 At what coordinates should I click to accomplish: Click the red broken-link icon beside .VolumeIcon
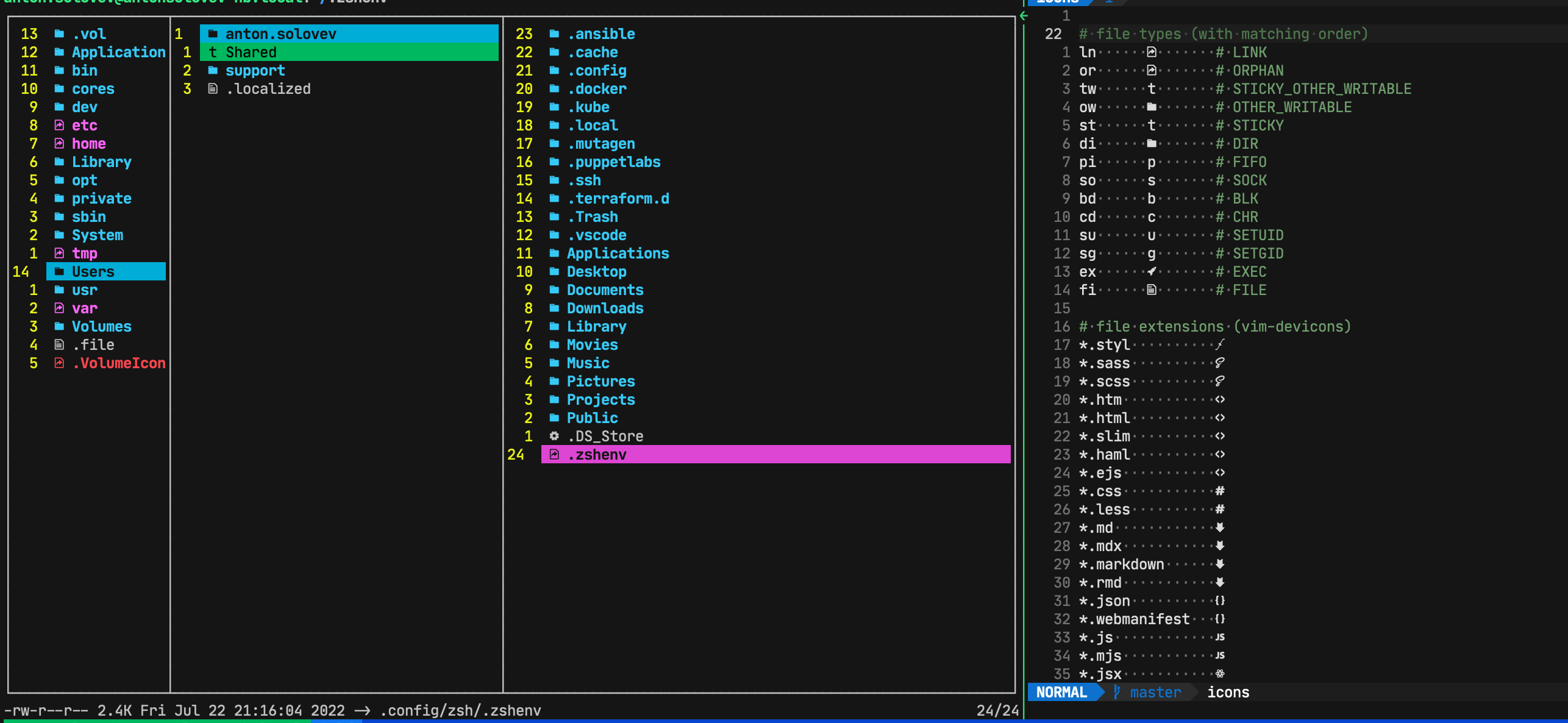(x=59, y=363)
